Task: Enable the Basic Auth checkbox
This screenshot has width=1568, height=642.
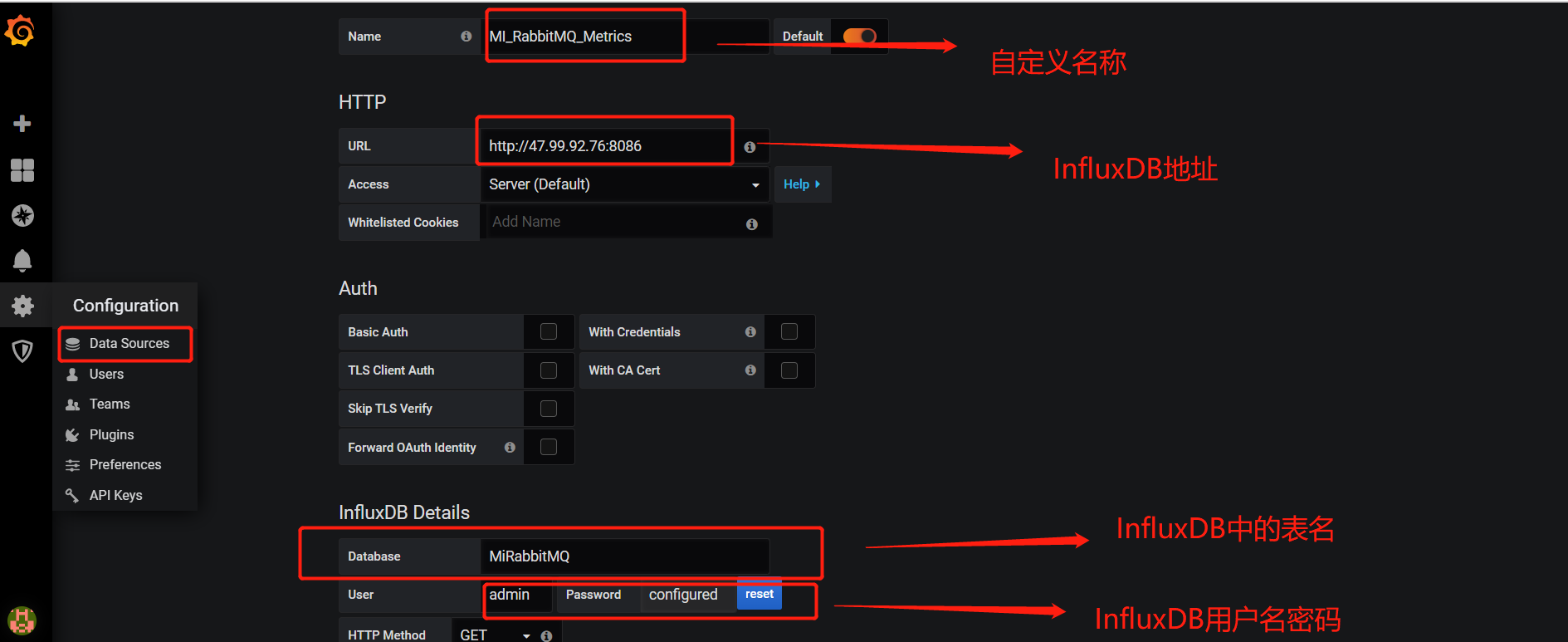Action: [549, 332]
